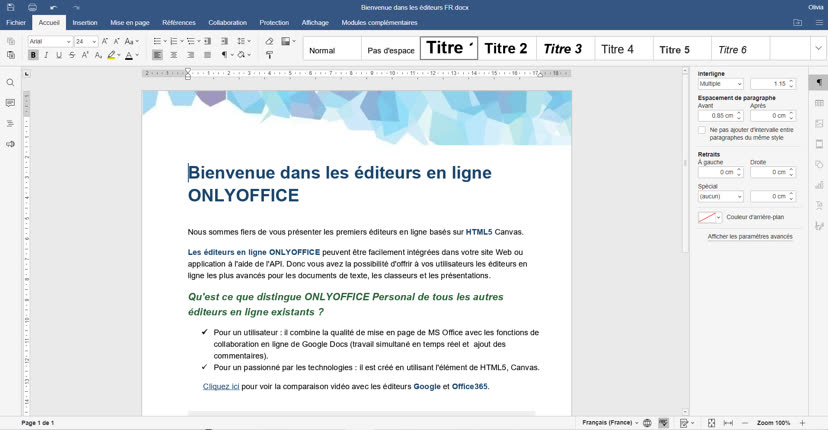This screenshot has height=430, width=828.
Task: Toggle Underline formatting
Action: pyautogui.click(x=59, y=55)
